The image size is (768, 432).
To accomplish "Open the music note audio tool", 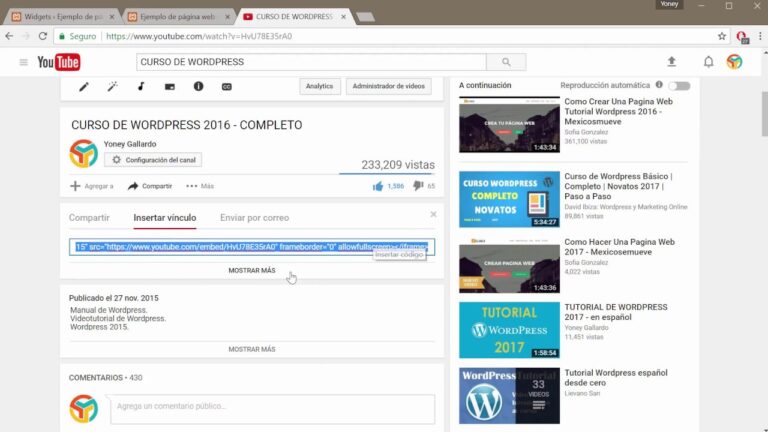I will [141, 87].
